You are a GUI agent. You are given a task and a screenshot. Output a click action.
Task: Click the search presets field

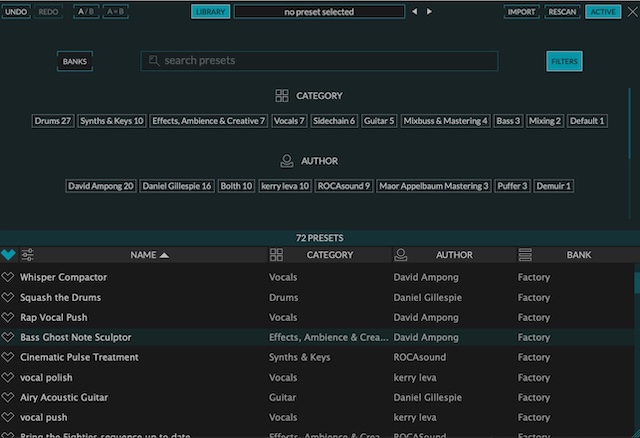320,61
